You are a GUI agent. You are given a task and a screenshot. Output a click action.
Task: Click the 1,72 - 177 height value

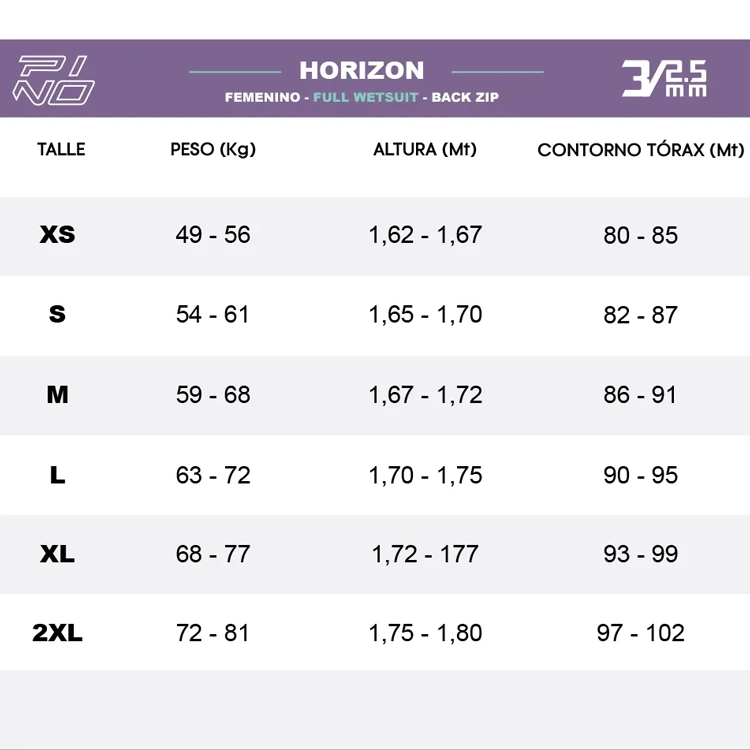tap(425, 553)
